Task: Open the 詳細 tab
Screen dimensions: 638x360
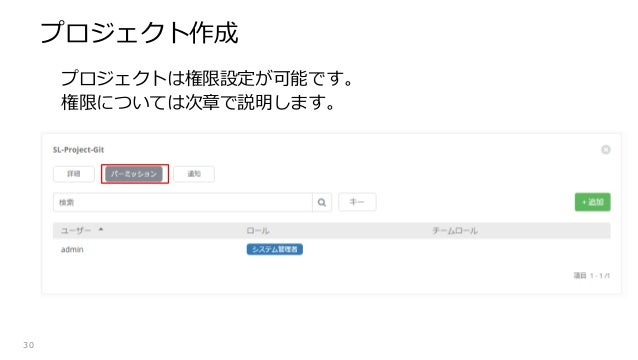Action: pos(74,174)
